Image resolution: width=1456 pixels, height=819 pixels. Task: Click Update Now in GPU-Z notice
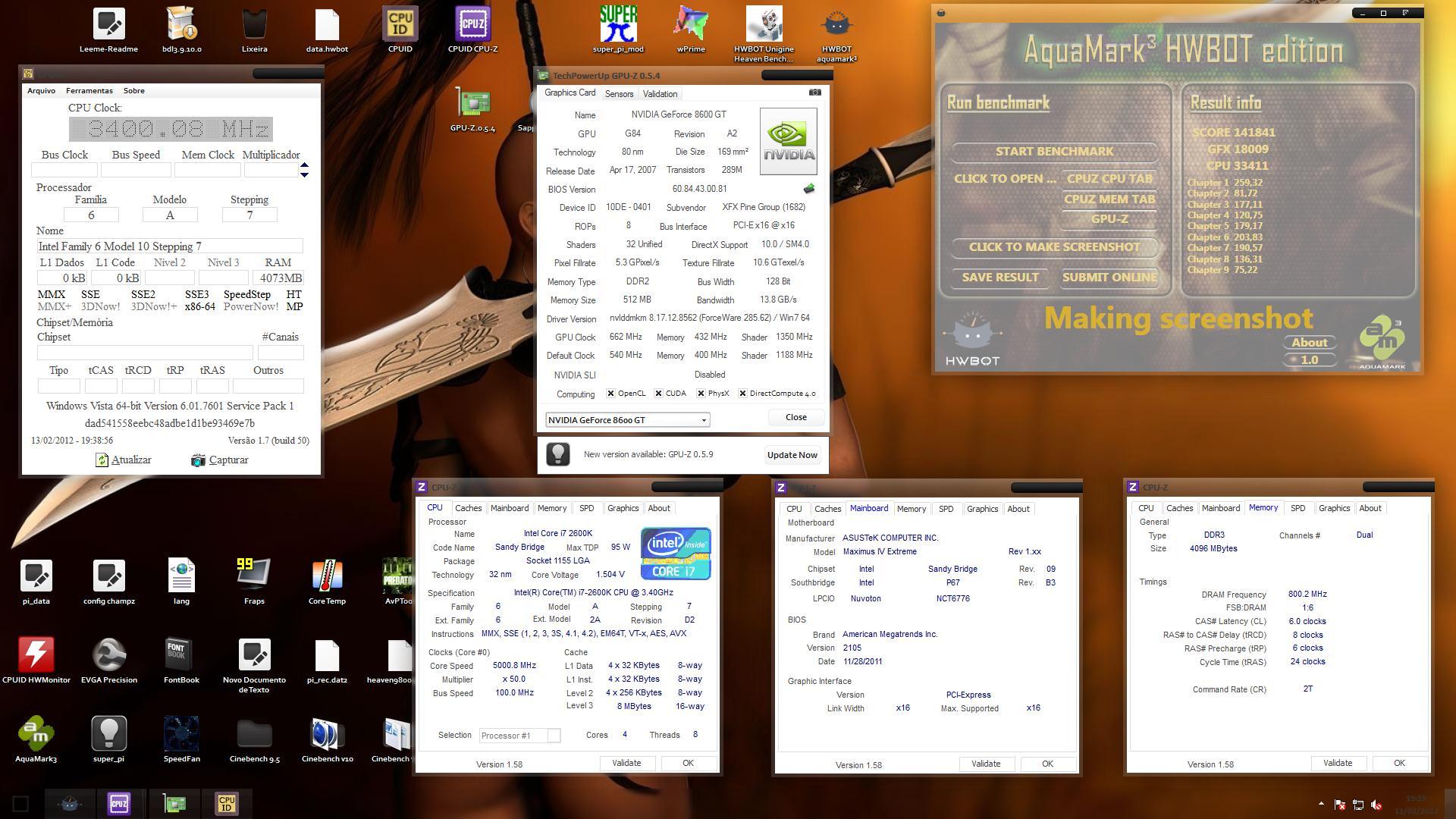(792, 455)
